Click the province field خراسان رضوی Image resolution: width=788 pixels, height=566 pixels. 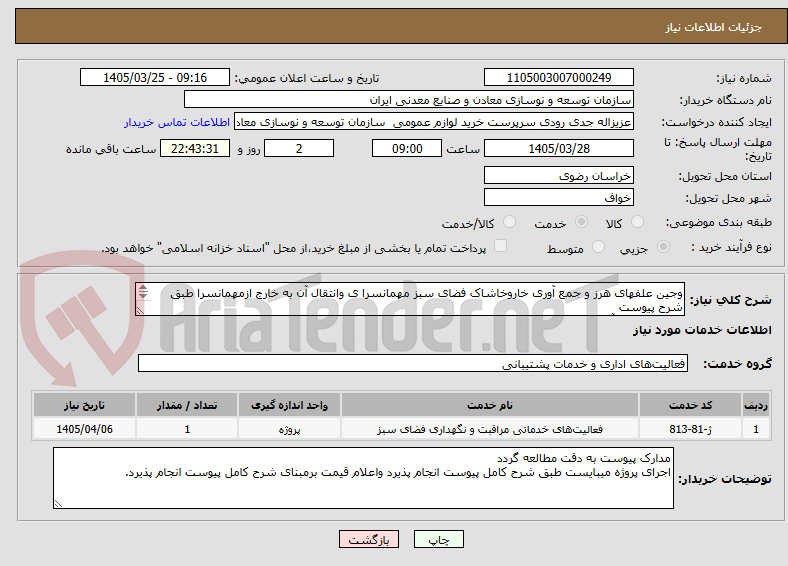tap(558, 175)
